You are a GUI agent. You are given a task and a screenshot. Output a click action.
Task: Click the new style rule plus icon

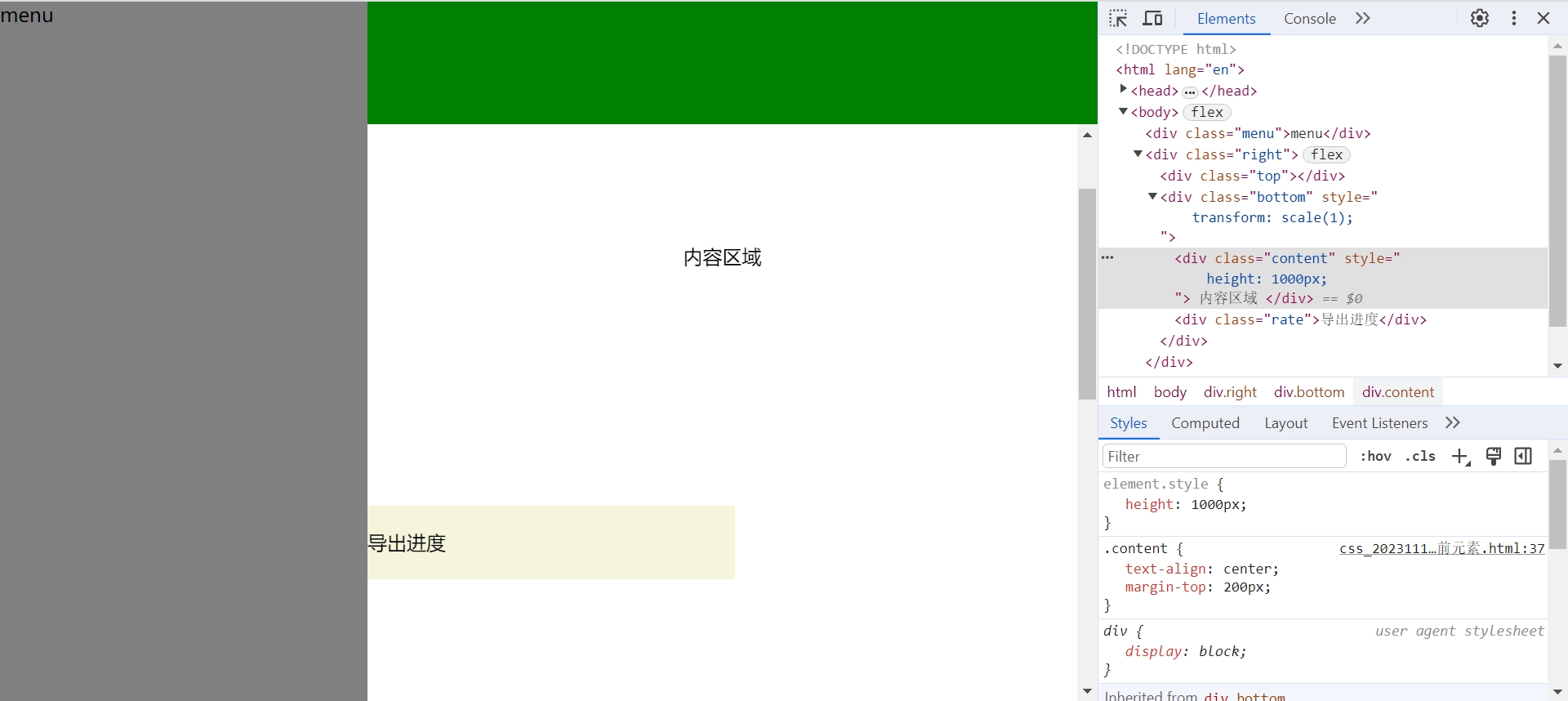pos(1460,457)
